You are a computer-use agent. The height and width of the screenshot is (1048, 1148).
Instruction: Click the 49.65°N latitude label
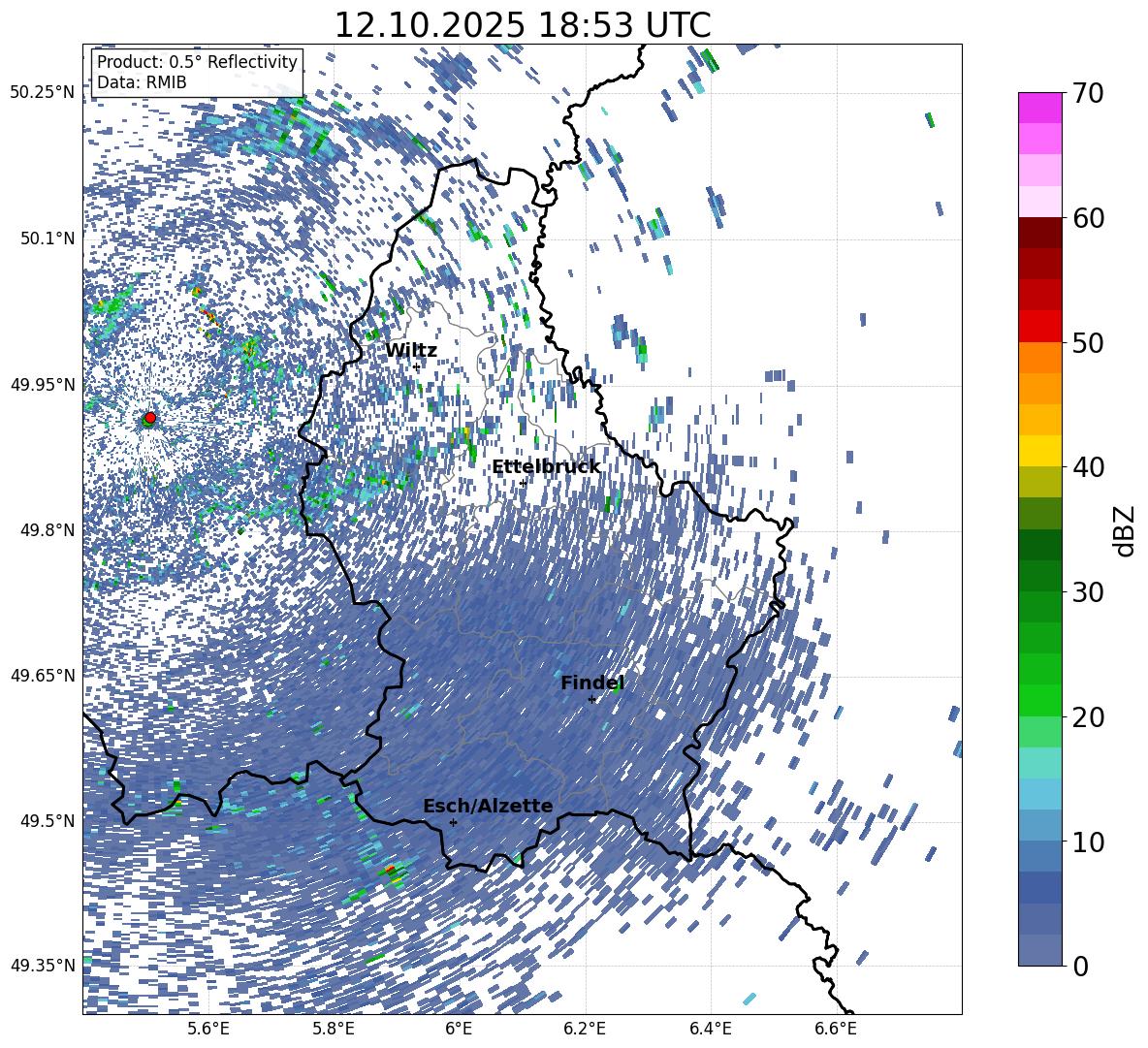43,675
